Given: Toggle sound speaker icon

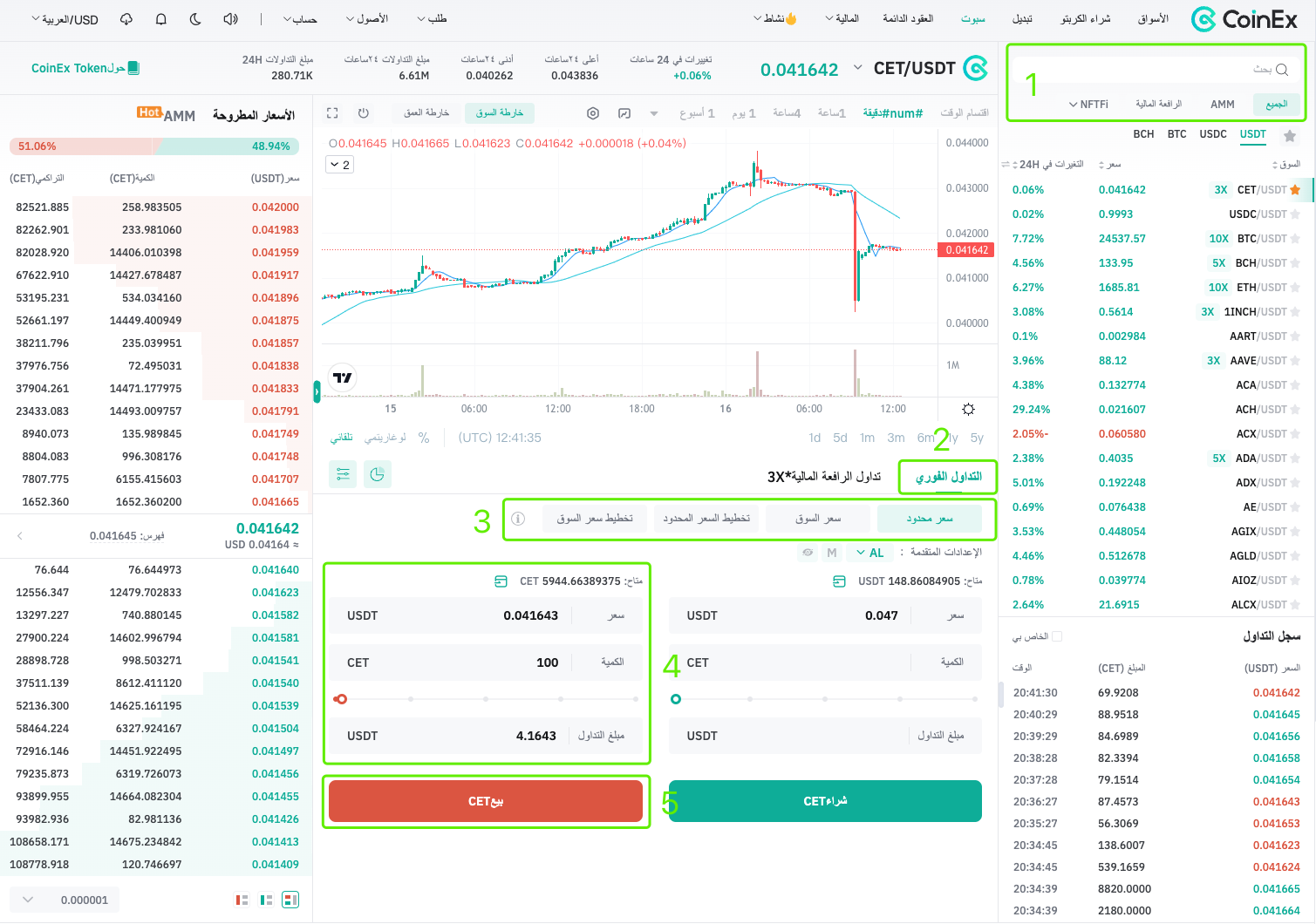Looking at the screenshot, I should tap(231, 19).
